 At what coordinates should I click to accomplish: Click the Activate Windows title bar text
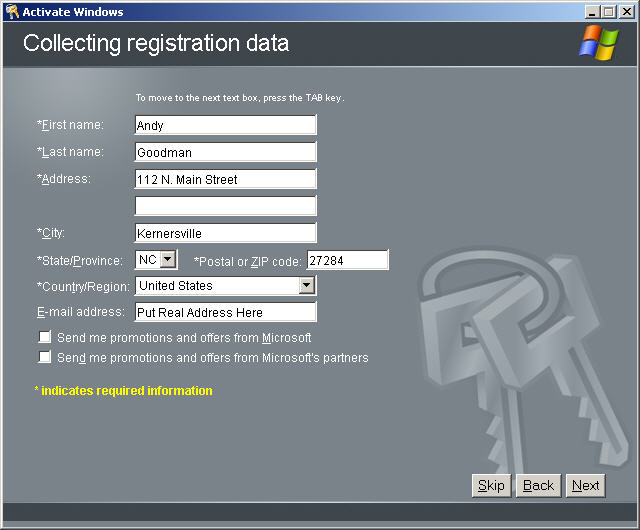73,12
